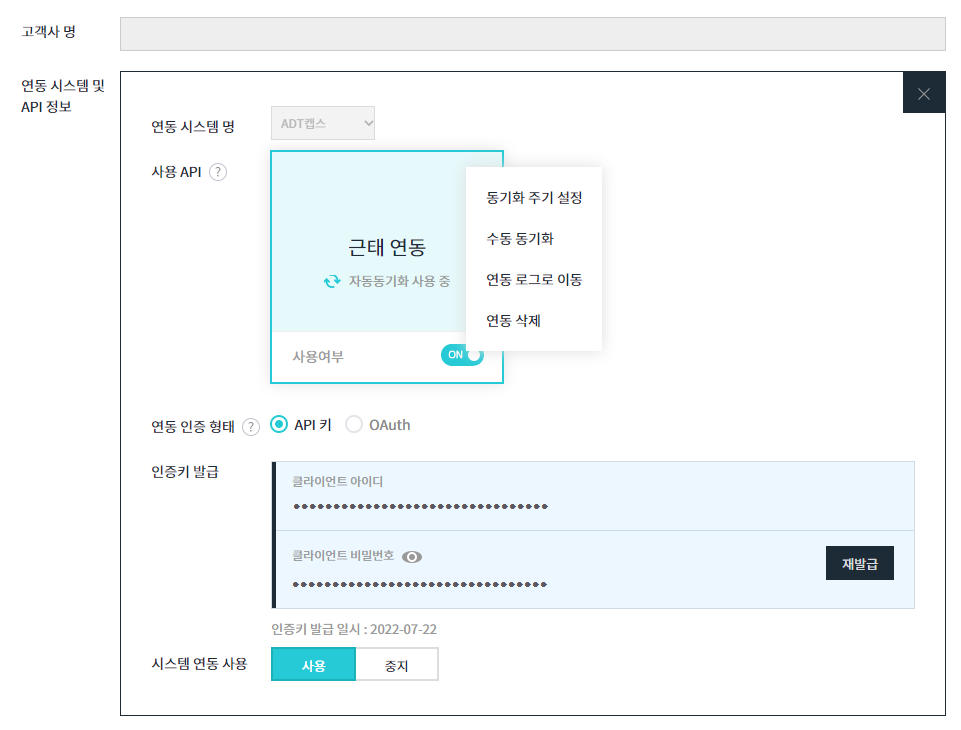
Task: Click the 중지 button for 시스템 연동
Action: pos(396,665)
